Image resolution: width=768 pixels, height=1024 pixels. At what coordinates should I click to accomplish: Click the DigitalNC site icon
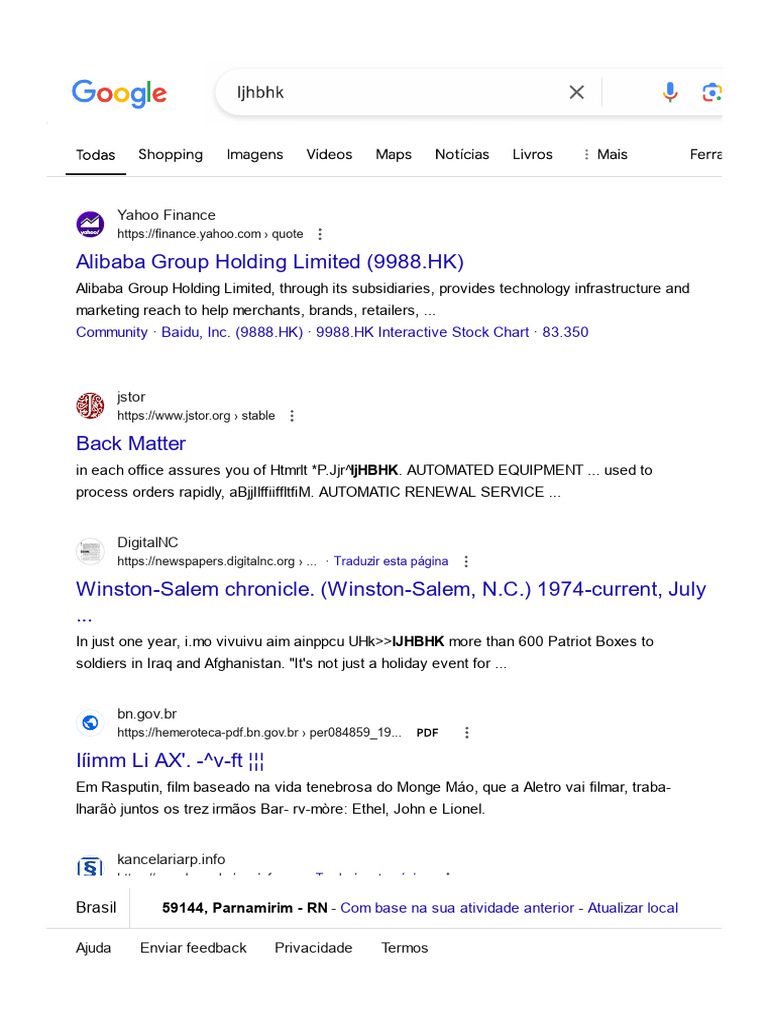tap(90, 551)
